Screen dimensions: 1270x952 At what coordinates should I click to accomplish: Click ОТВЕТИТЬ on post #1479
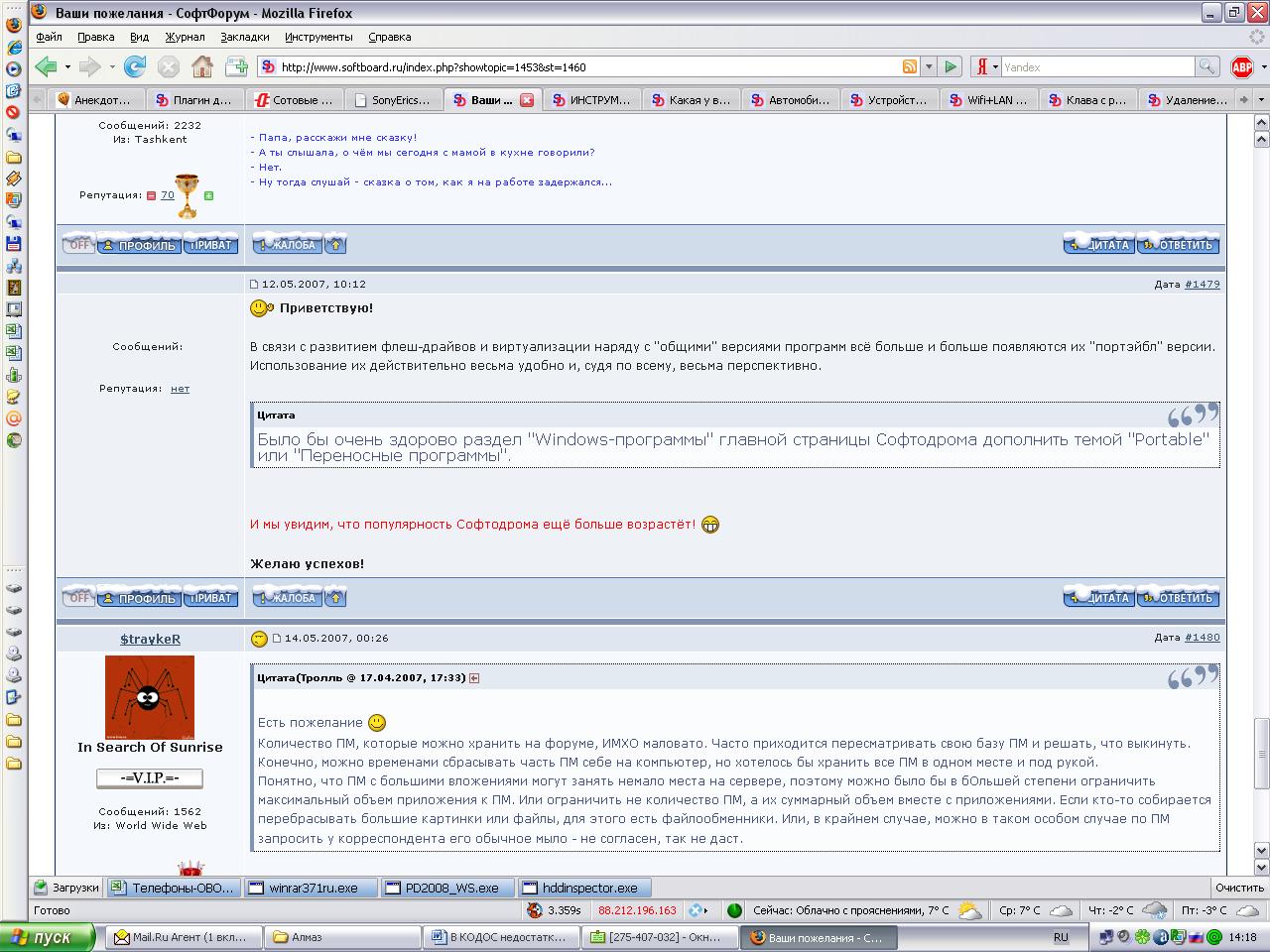point(1179,598)
